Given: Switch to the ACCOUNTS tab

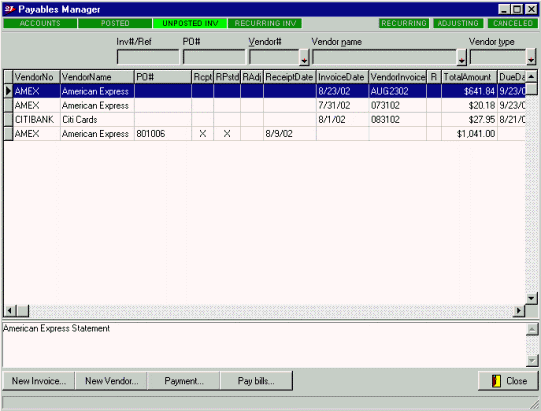Looking at the screenshot, I should point(40,23).
